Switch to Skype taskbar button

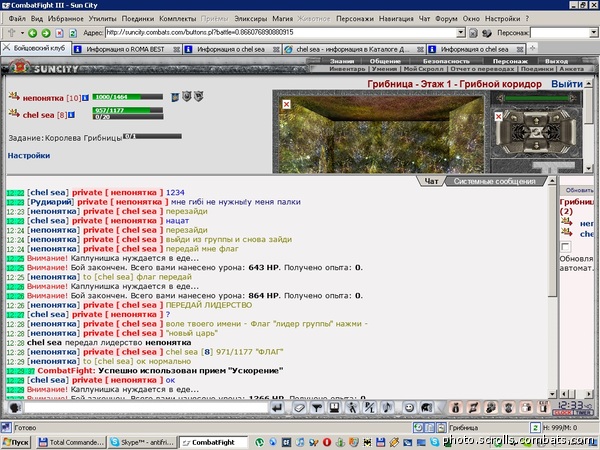(143, 442)
